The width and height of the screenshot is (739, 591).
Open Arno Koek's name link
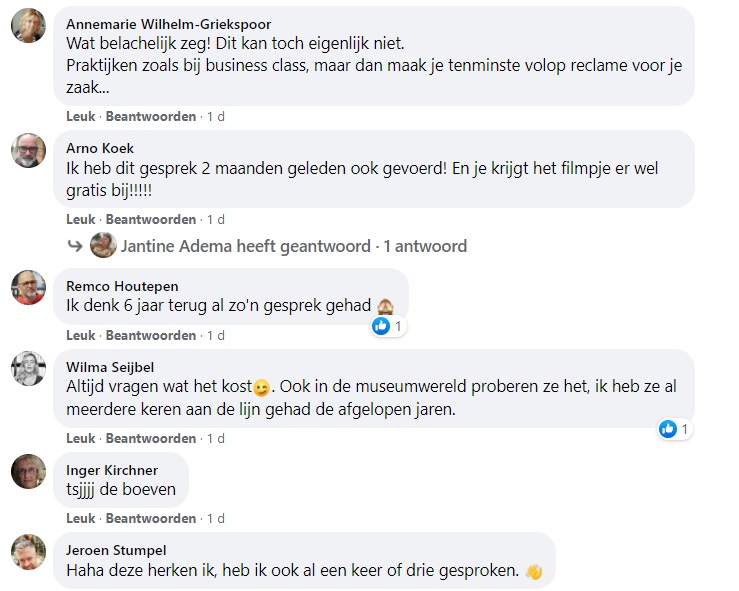[x=100, y=148]
